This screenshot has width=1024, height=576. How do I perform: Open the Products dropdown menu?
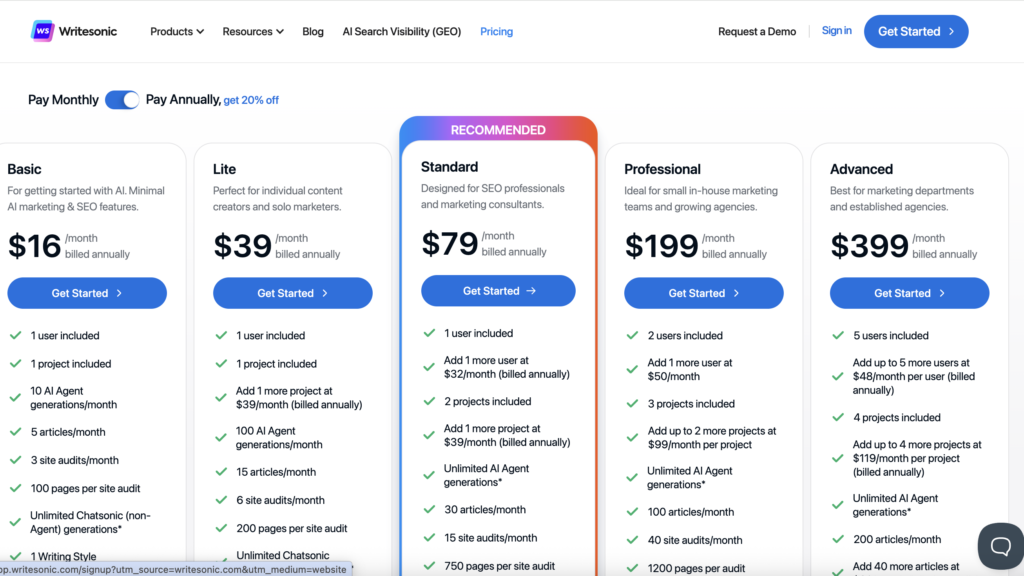pyautogui.click(x=176, y=31)
